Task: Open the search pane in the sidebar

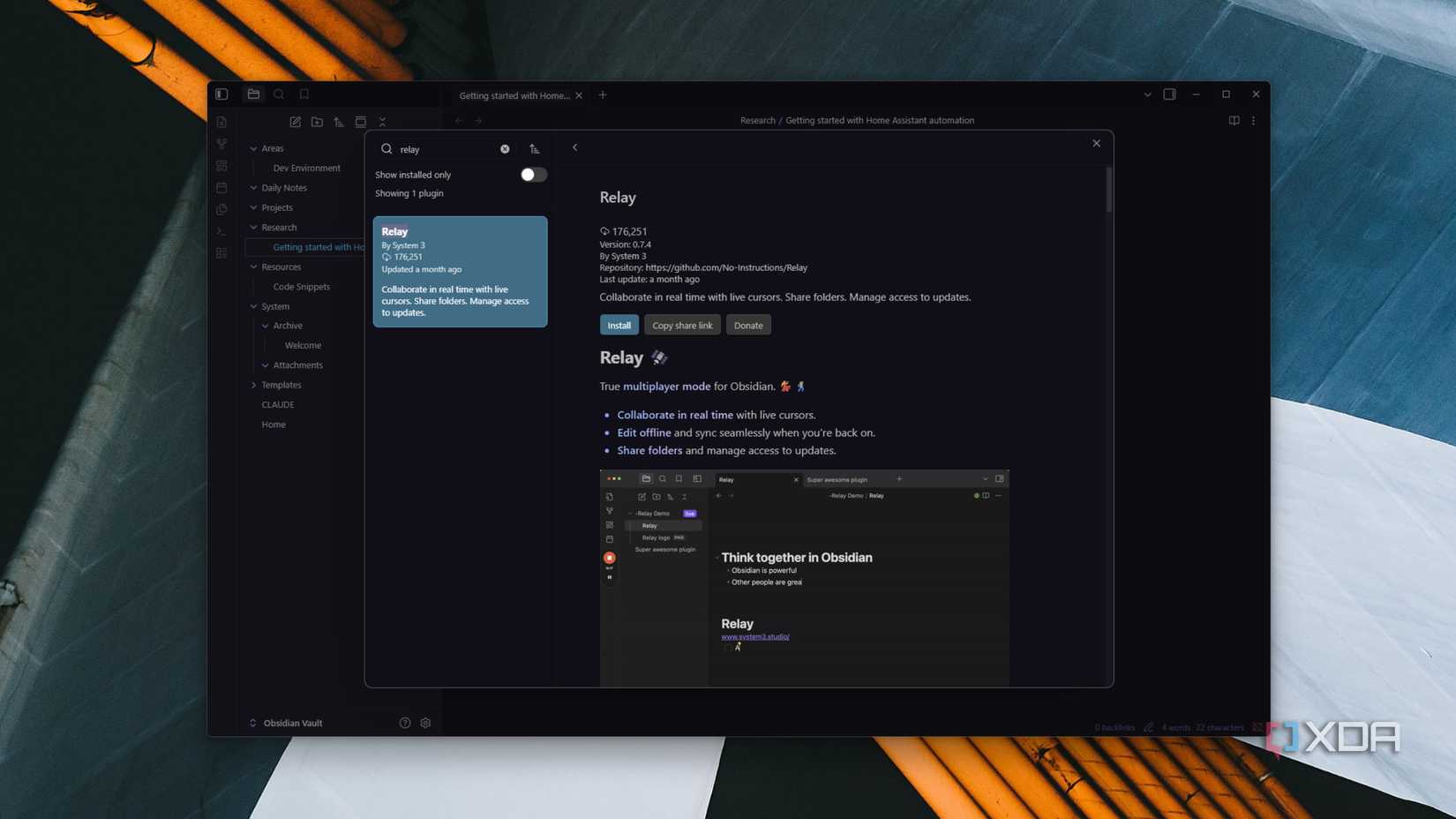Action: pyautogui.click(x=279, y=94)
